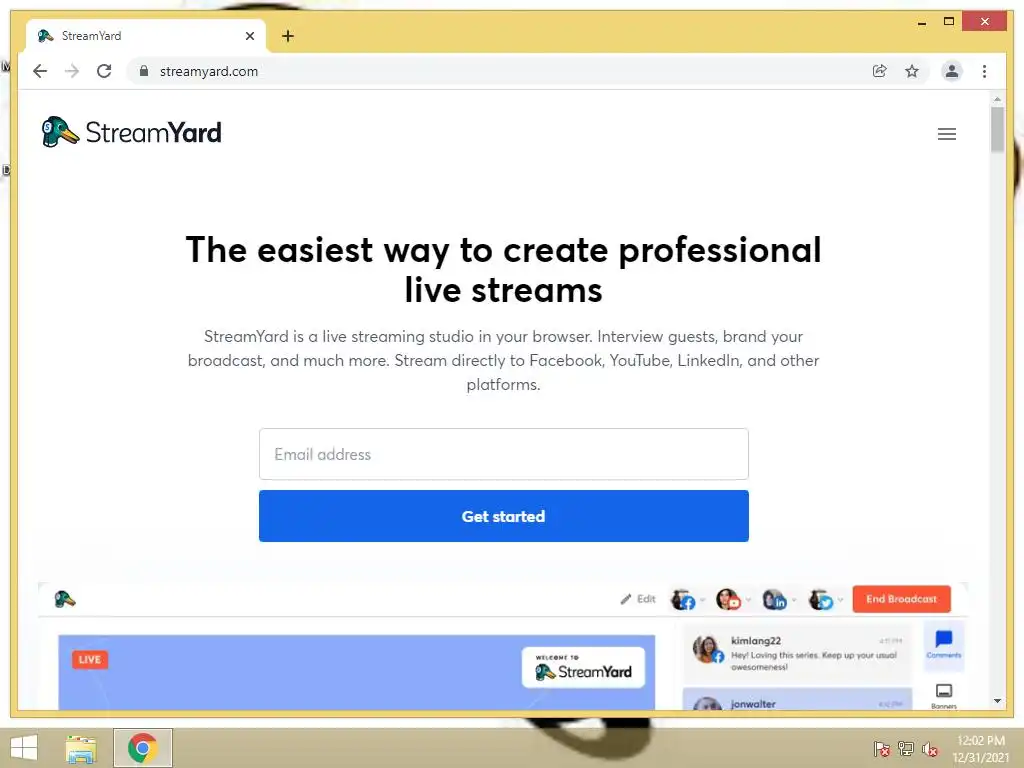1024x768 pixels.
Task: Click the Action Center flag tray icon
Action: click(x=881, y=748)
